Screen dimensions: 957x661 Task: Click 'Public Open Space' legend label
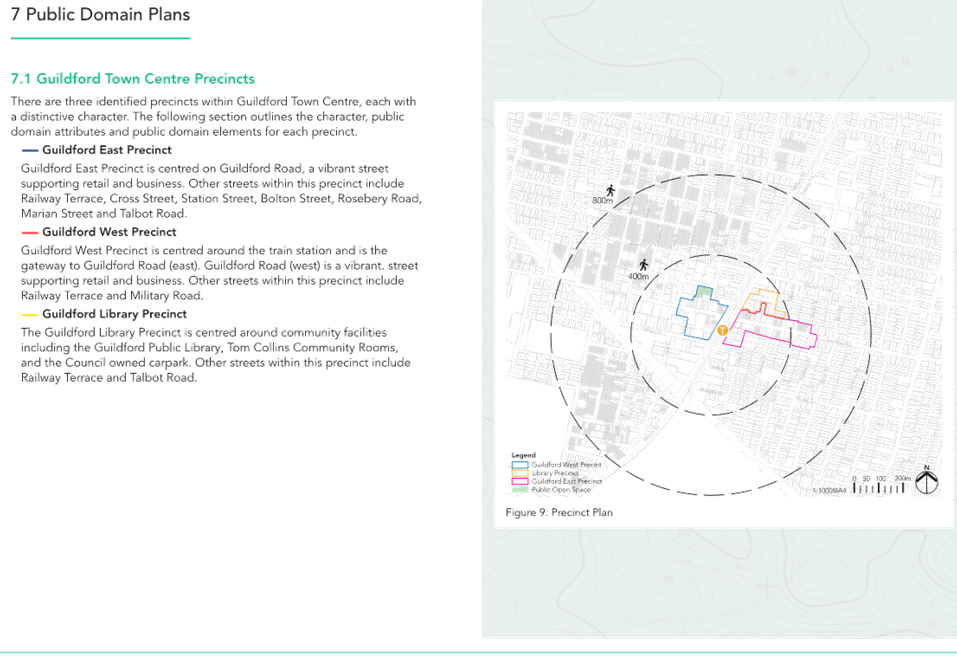click(561, 489)
